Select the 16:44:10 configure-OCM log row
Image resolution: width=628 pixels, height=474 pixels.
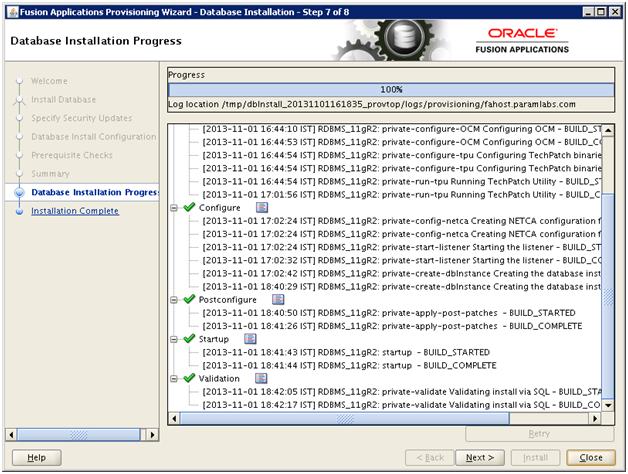(402, 129)
